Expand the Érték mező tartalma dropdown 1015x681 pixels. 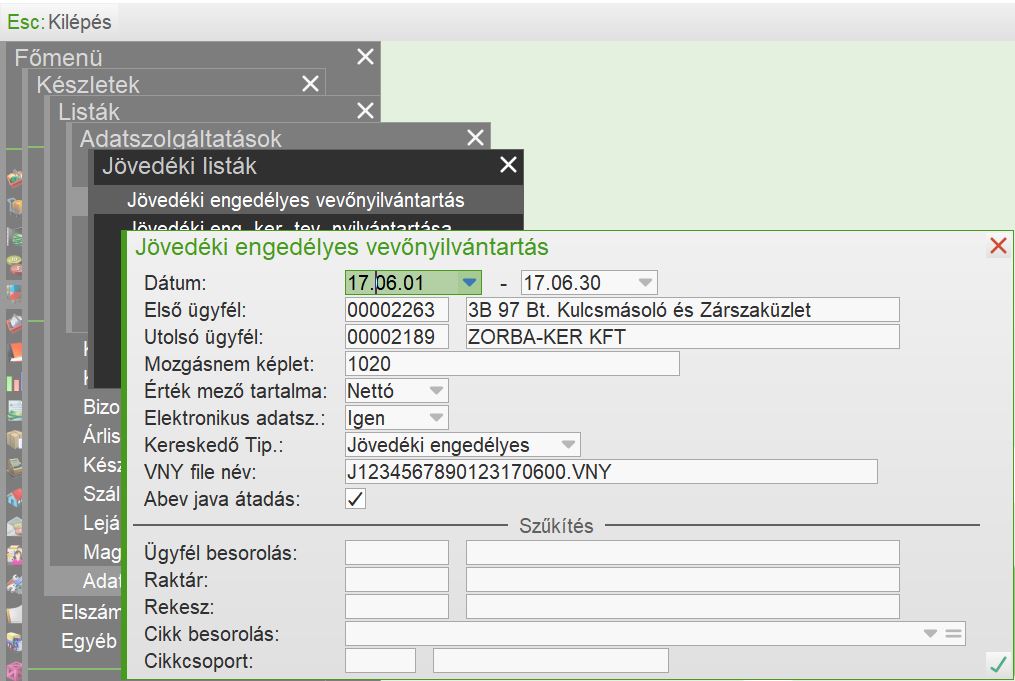point(436,391)
